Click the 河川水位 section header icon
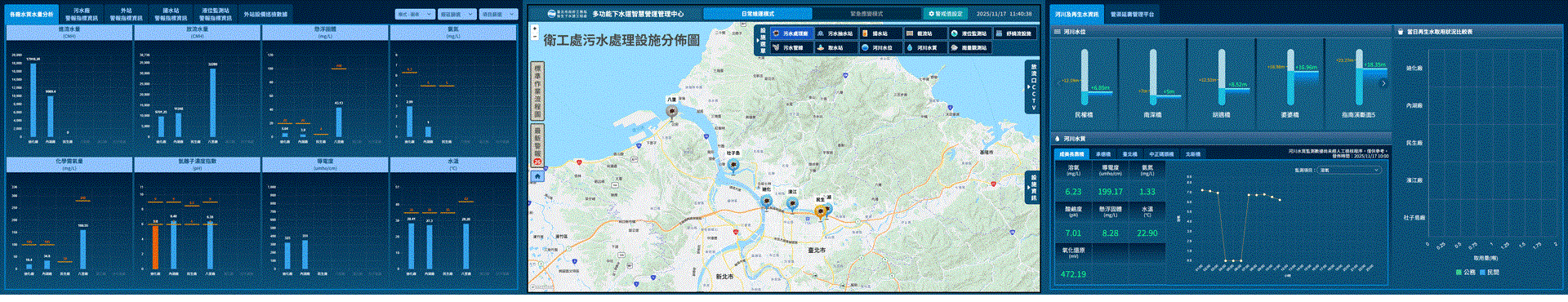The height and width of the screenshot is (302, 1568). [x=1057, y=32]
